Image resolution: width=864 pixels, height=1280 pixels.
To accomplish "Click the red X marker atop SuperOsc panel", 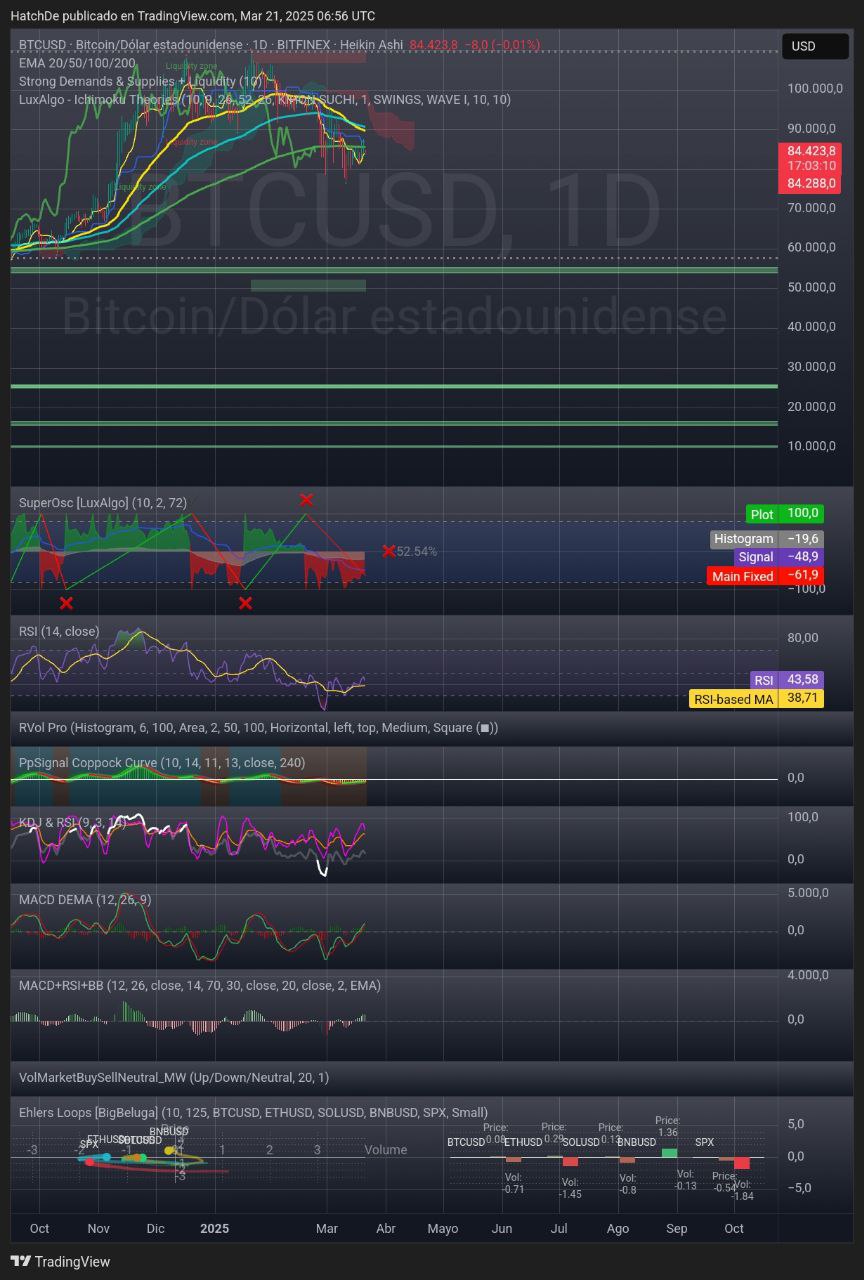I will (x=306, y=499).
